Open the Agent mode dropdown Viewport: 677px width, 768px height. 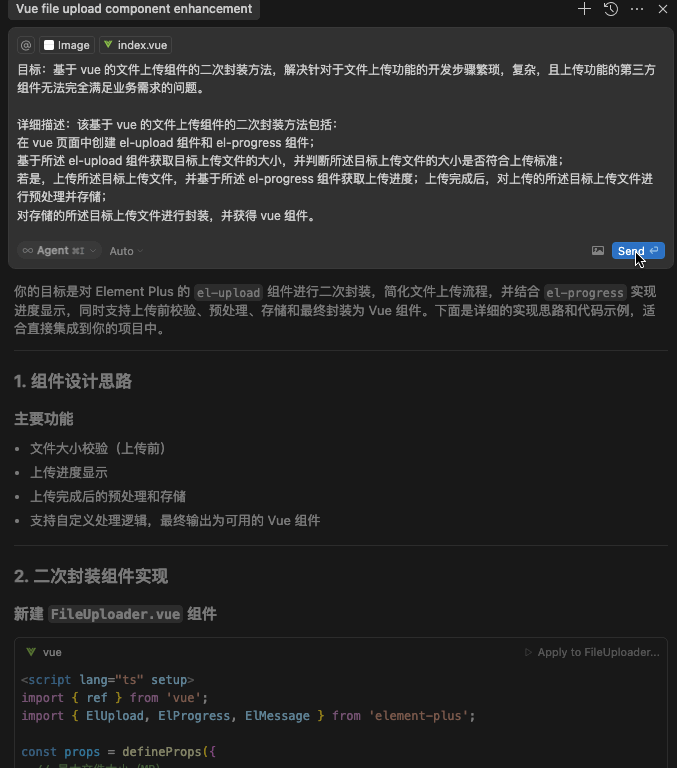click(x=59, y=250)
